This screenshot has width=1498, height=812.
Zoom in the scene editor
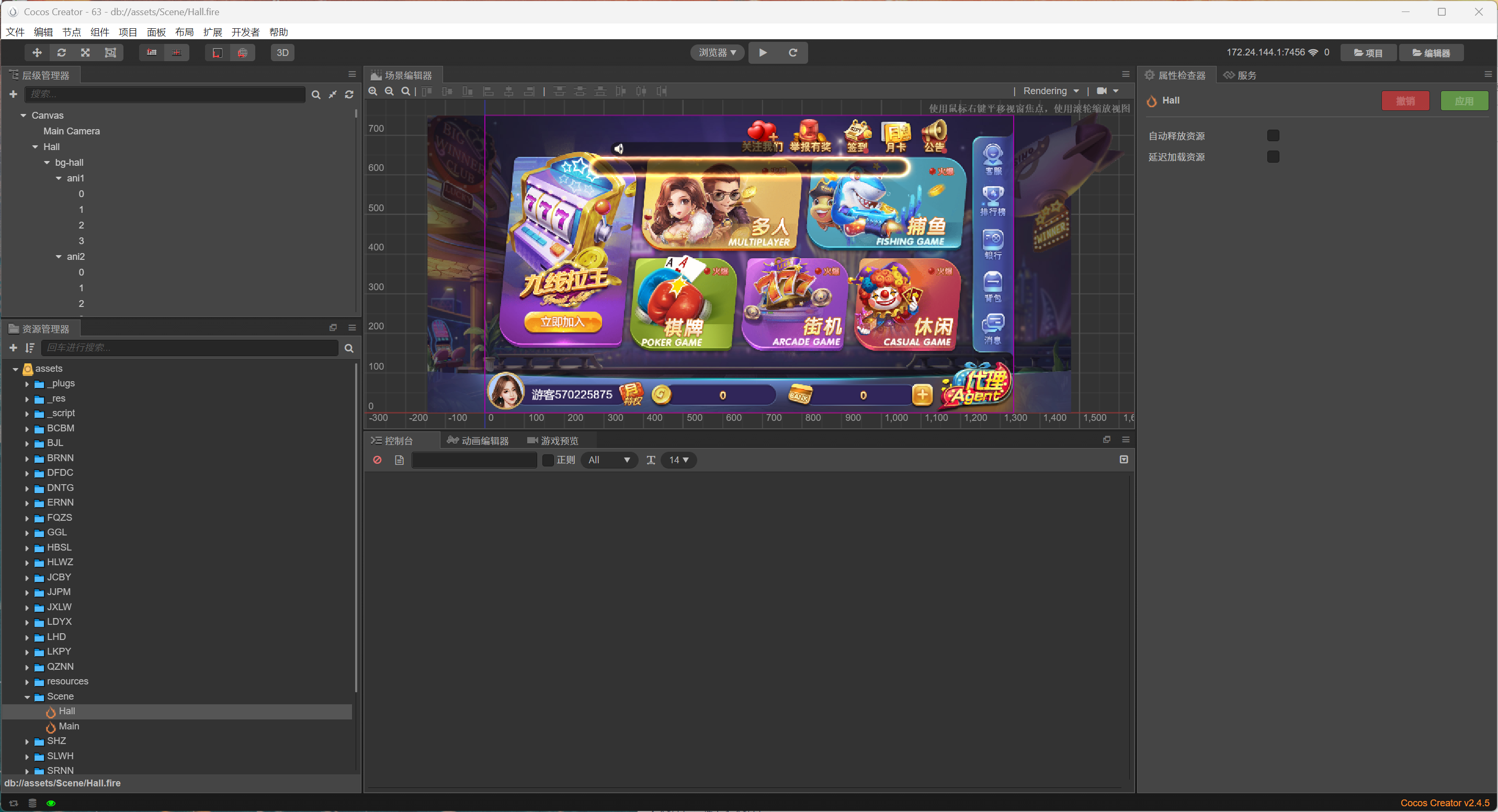coord(373,92)
